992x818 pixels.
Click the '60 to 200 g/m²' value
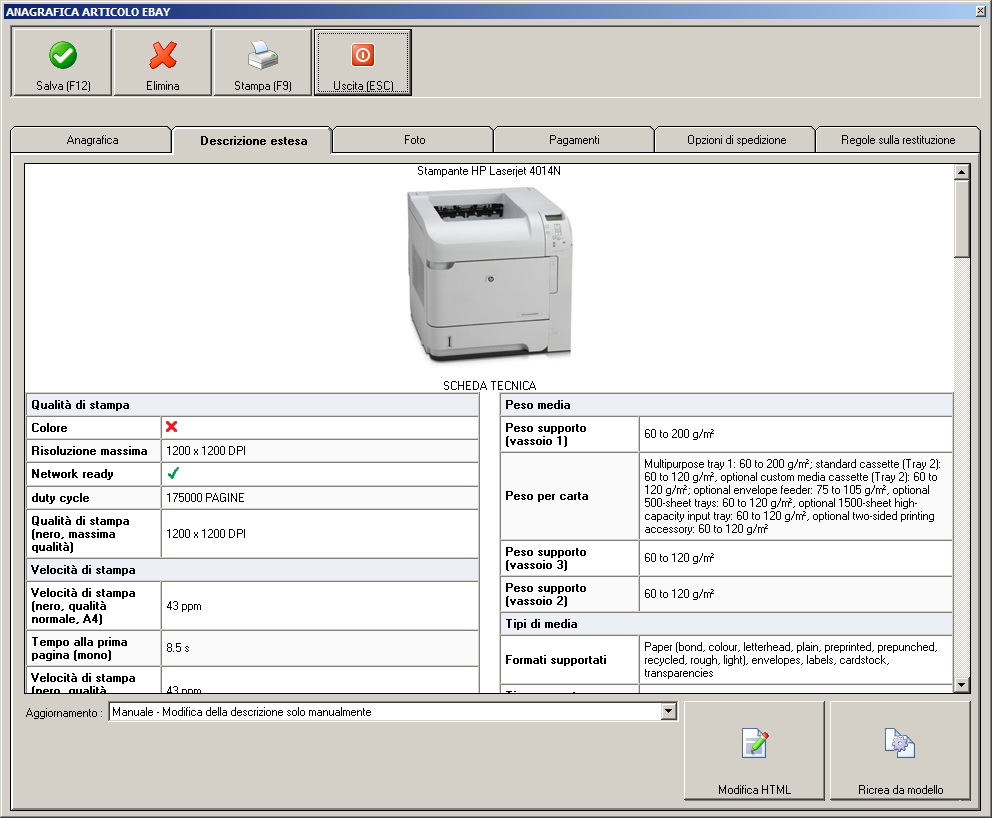click(679, 434)
